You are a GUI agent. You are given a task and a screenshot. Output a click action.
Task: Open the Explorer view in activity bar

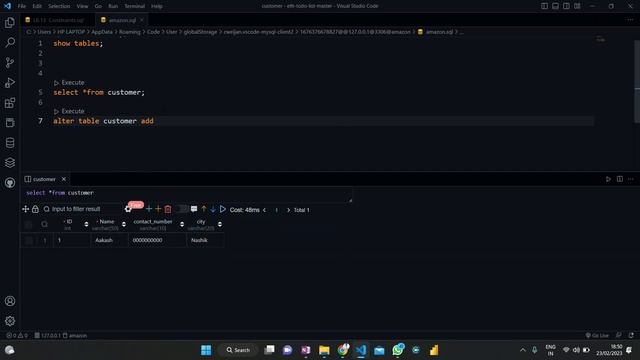(x=10, y=22)
